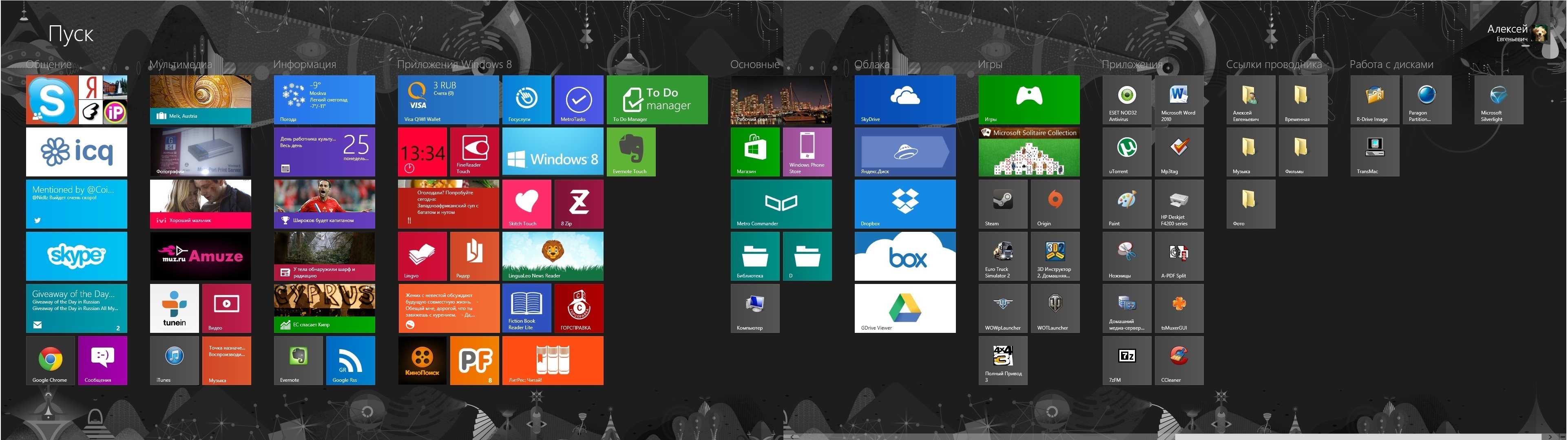Open the Игры Xbox games tile
Image resolution: width=1568 pixels, height=440 pixels.
tap(1029, 100)
